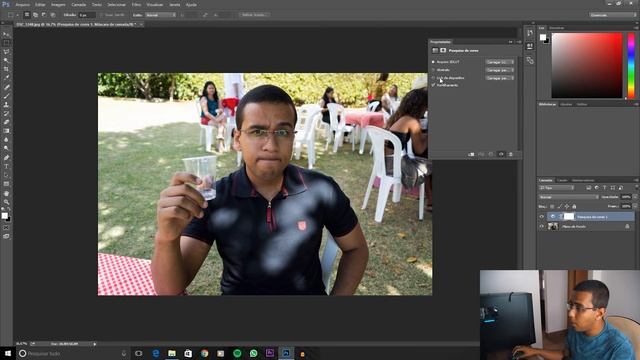Open the Estilo dropdown in options bar

click(161, 15)
